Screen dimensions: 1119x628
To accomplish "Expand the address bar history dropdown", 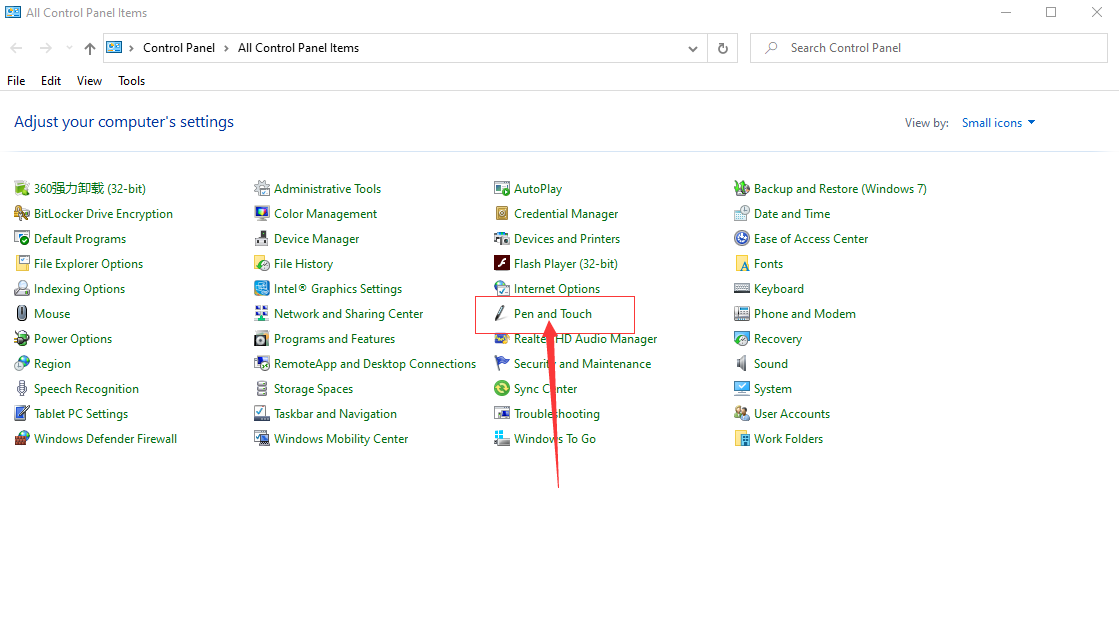I will tap(692, 49).
